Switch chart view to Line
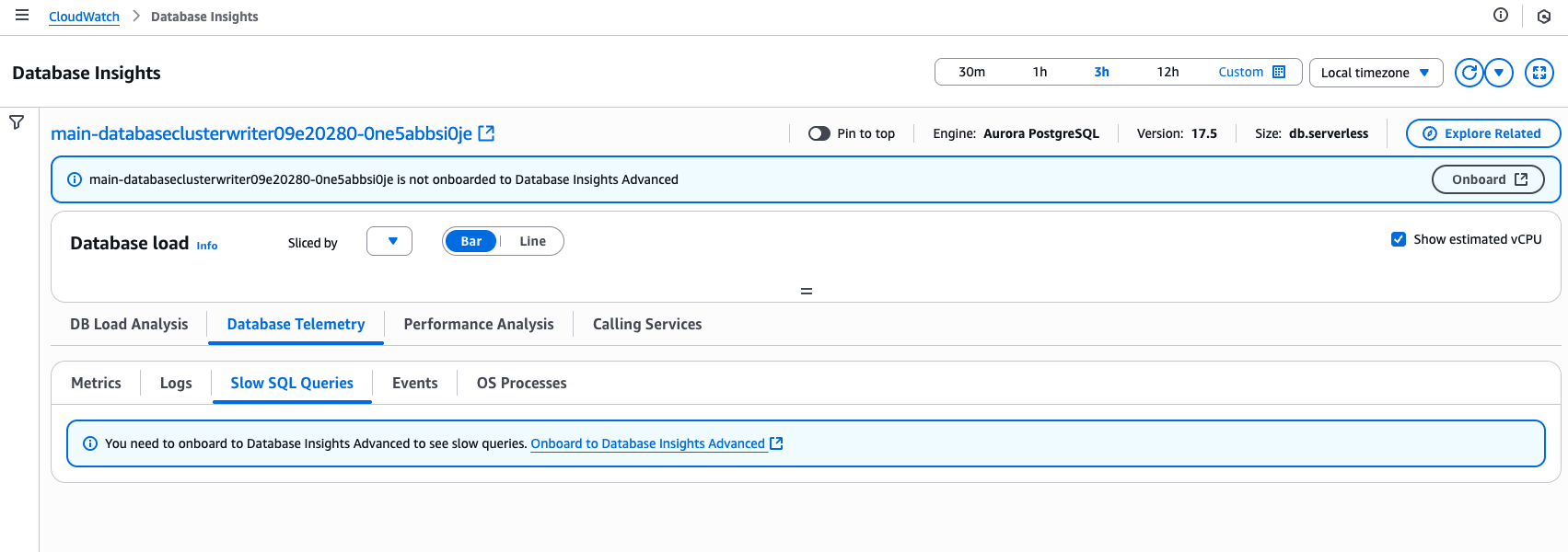Viewport: 1568px width, 552px height. click(532, 241)
